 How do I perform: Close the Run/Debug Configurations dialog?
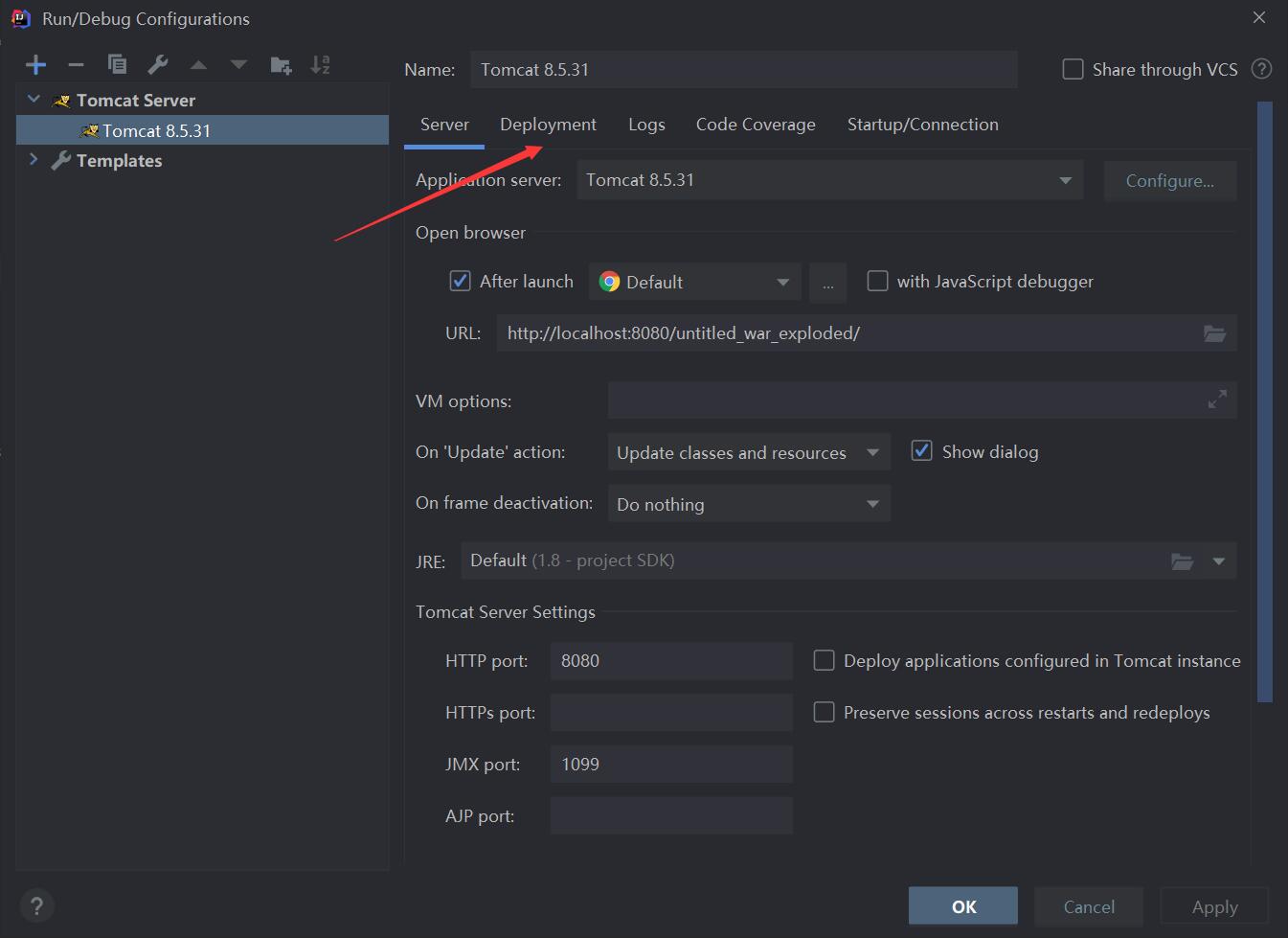click(1259, 17)
